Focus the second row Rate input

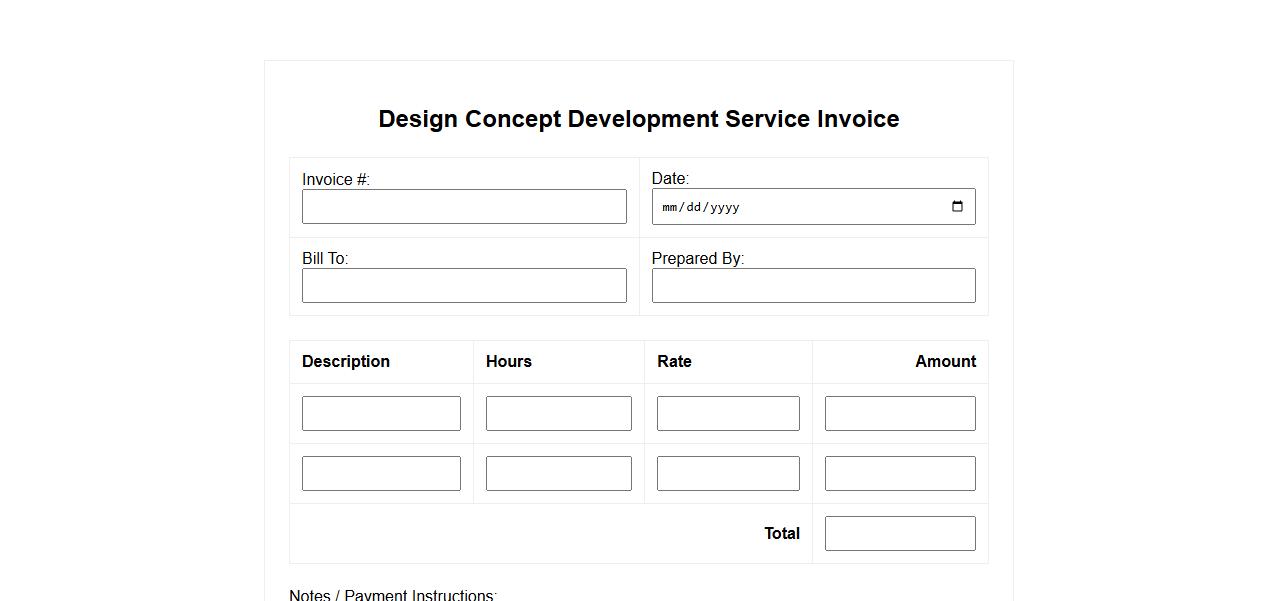point(728,474)
